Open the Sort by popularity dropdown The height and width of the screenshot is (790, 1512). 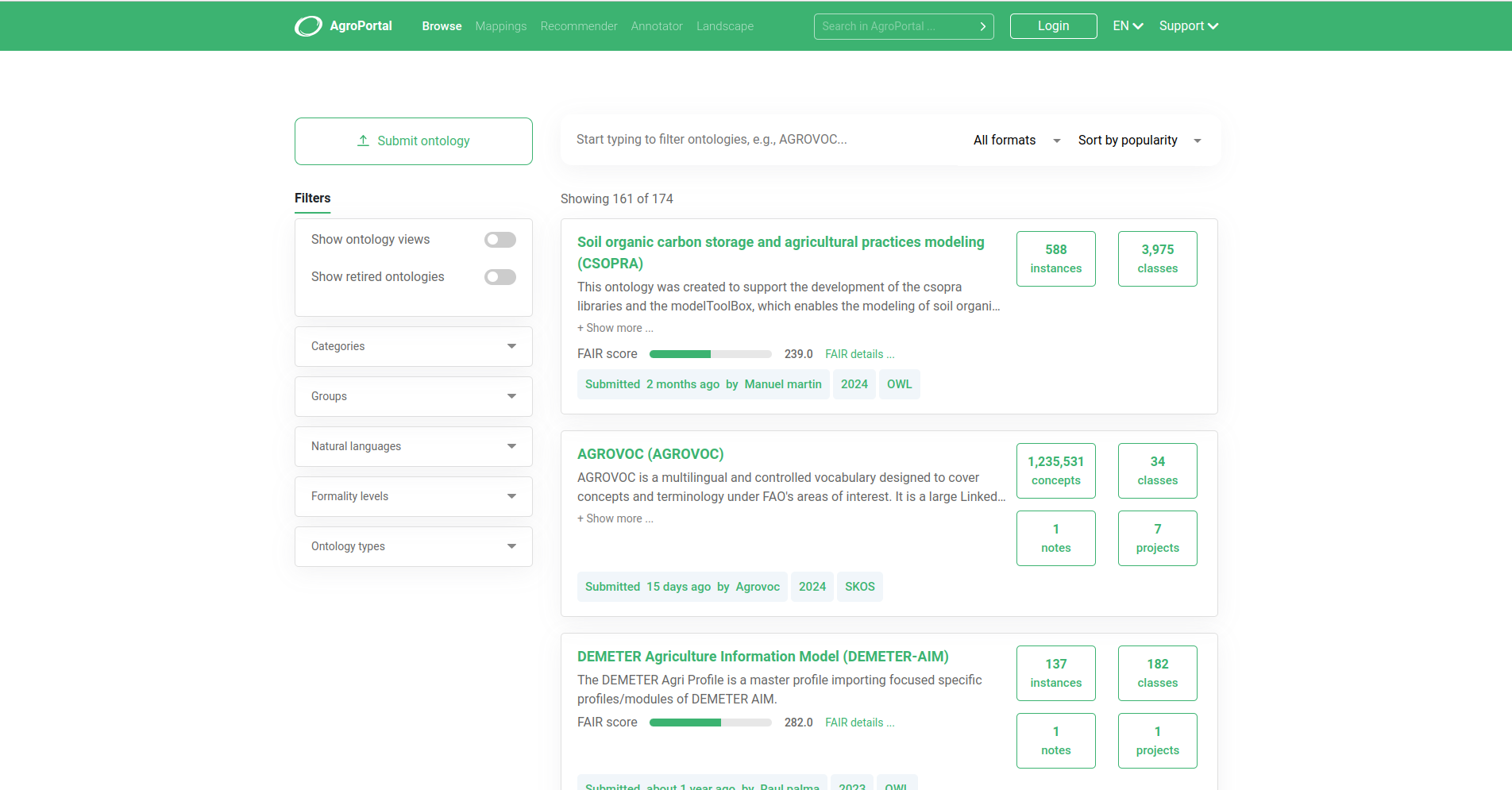(1140, 141)
